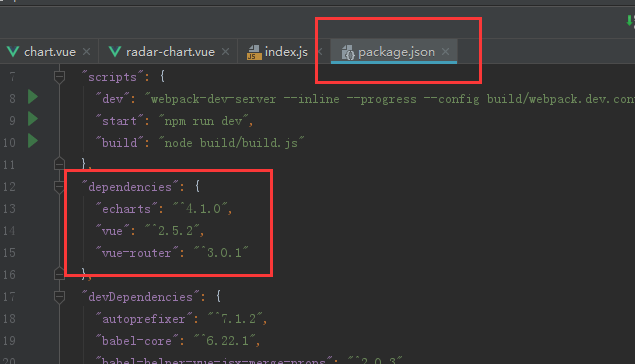Close the radar-chart.vue tab
The image size is (635, 364).
pyautogui.click(x=226, y=52)
